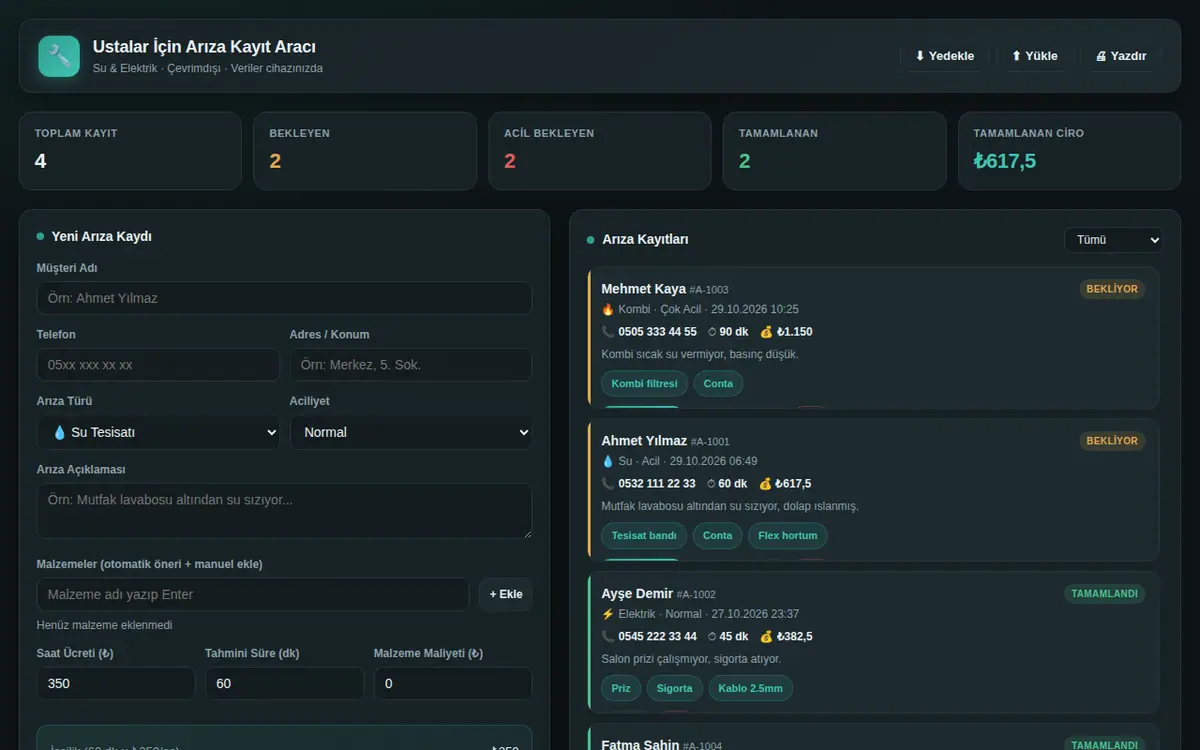Click the wrench app logo icon
Screen dimensions: 1200x750
[x=59, y=56]
